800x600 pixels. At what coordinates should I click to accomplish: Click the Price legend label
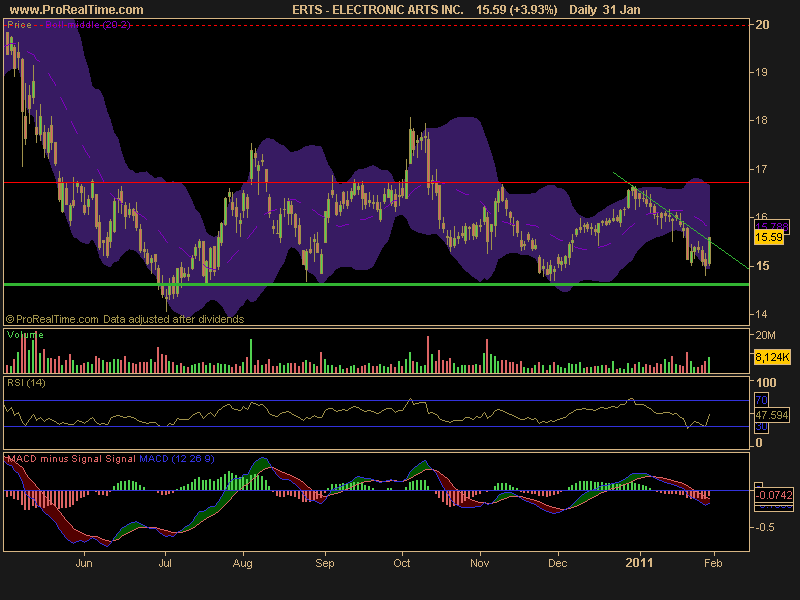click(x=19, y=24)
